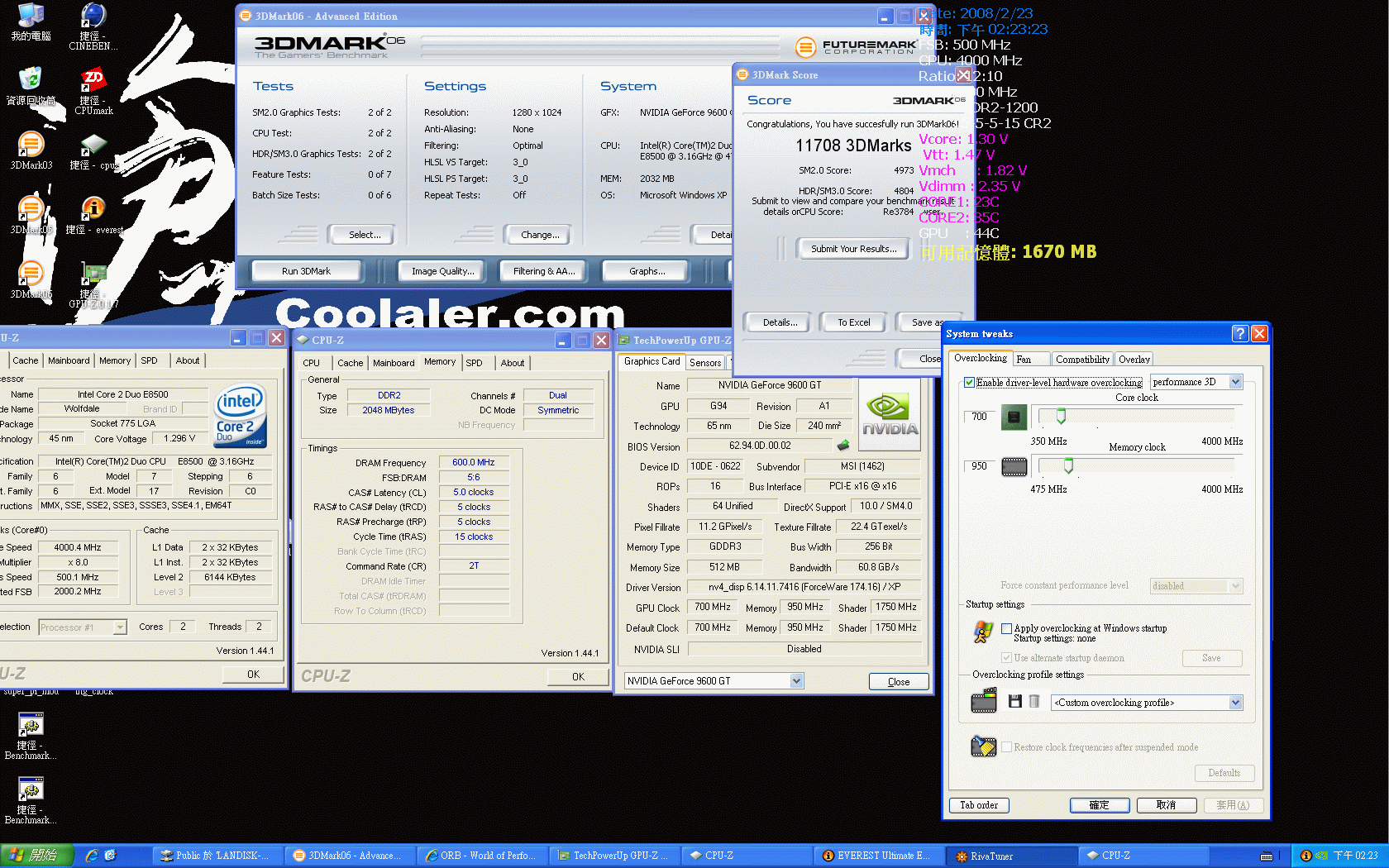Delete the overclocking profile with the trash icon
1389x868 pixels.
coord(1033,702)
